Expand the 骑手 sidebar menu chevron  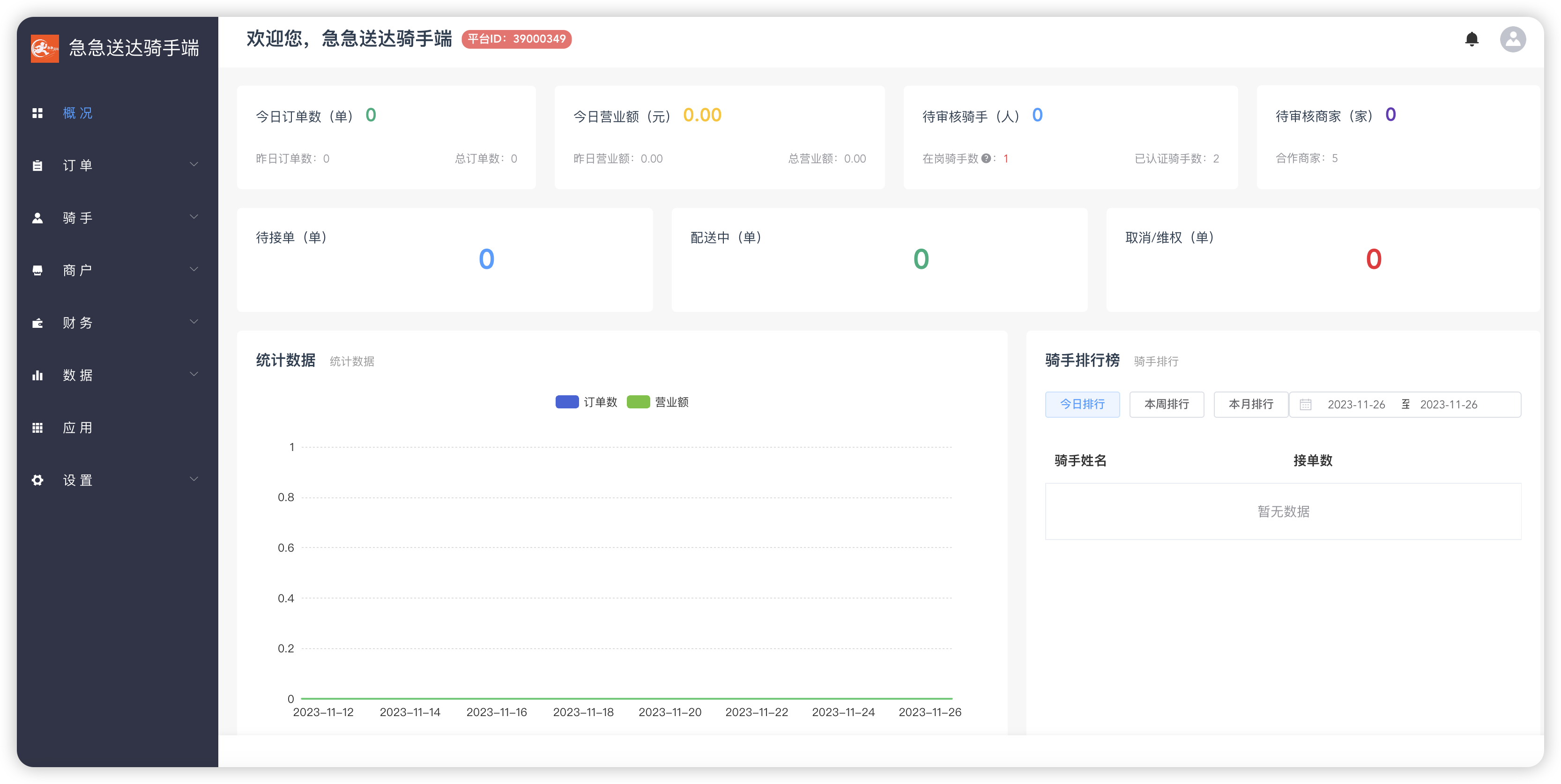point(194,217)
